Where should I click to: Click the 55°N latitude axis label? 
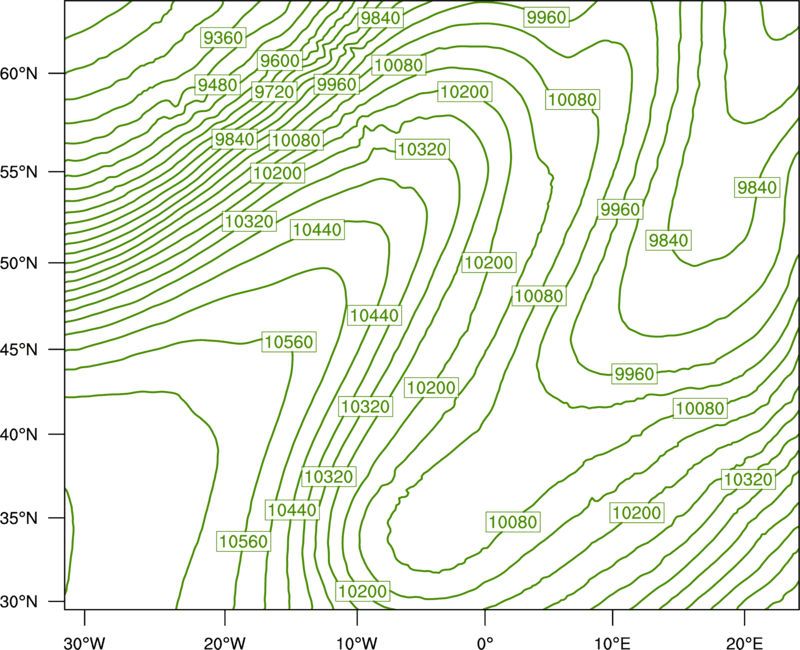19,172
